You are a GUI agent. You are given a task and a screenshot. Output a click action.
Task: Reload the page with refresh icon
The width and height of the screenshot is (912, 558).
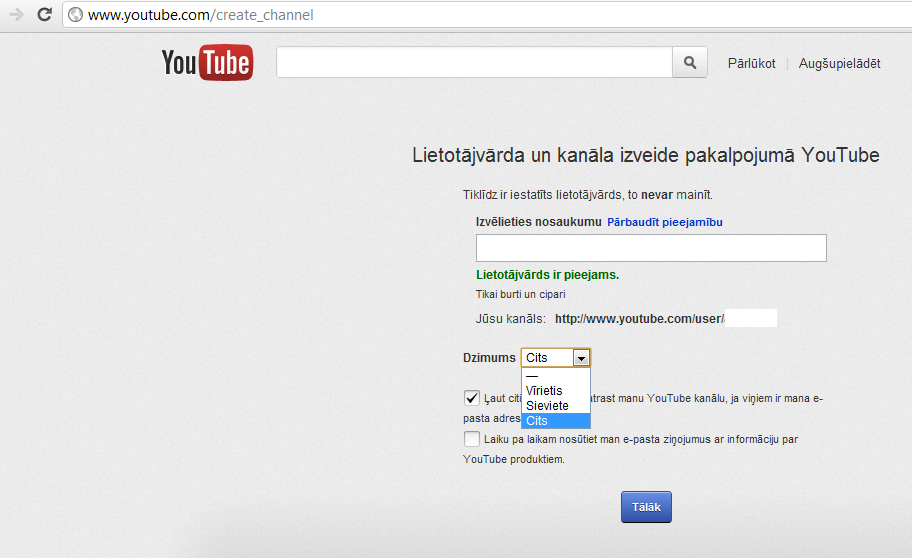click(x=44, y=15)
